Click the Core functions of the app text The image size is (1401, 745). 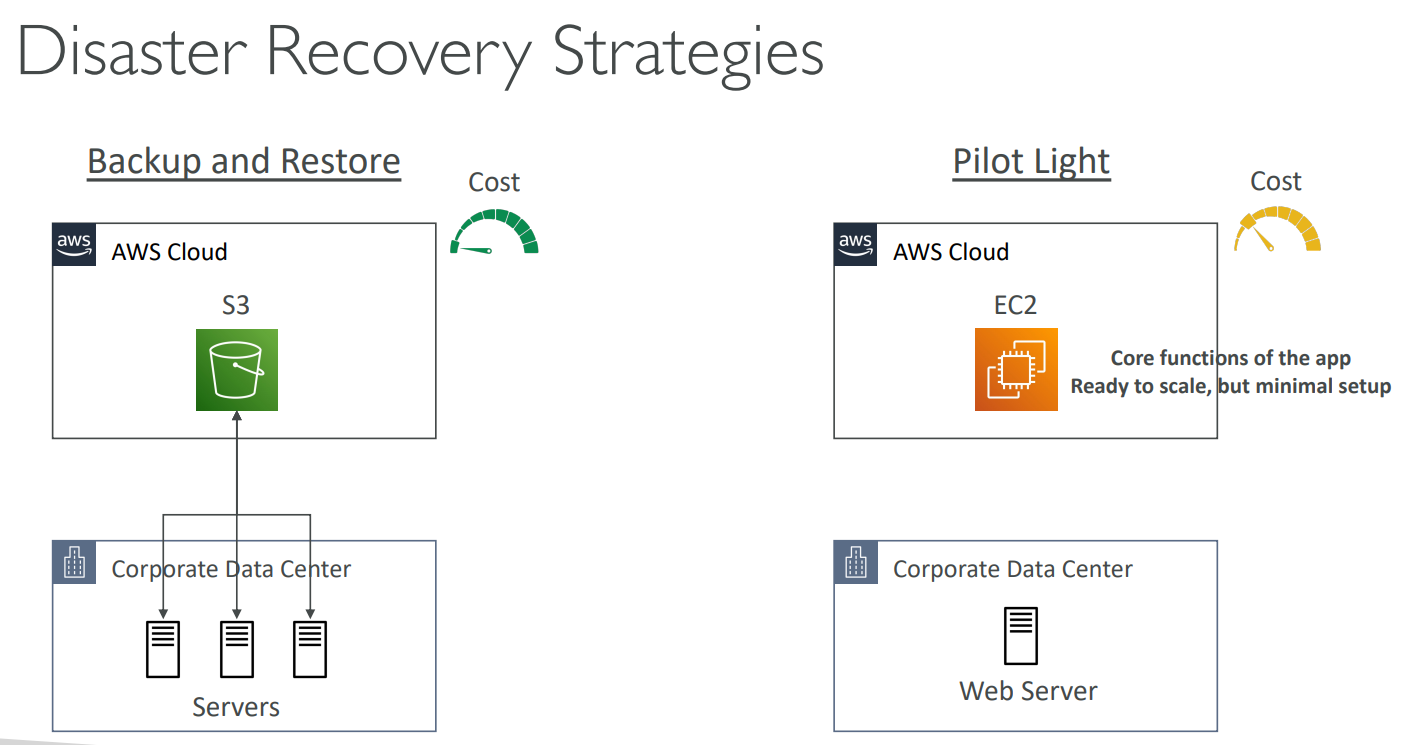tap(1230, 359)
